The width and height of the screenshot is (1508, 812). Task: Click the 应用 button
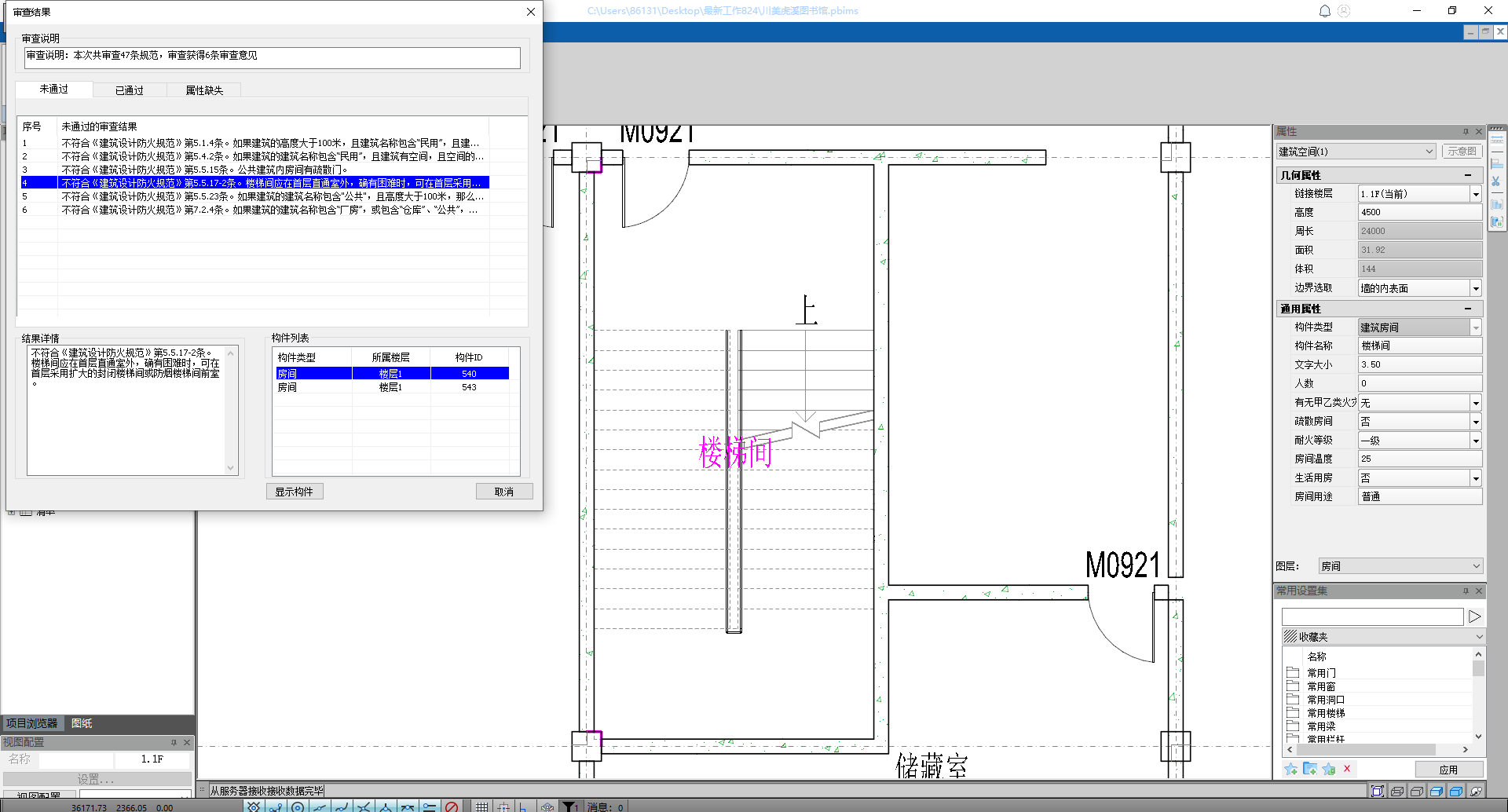pos(1448,770)
